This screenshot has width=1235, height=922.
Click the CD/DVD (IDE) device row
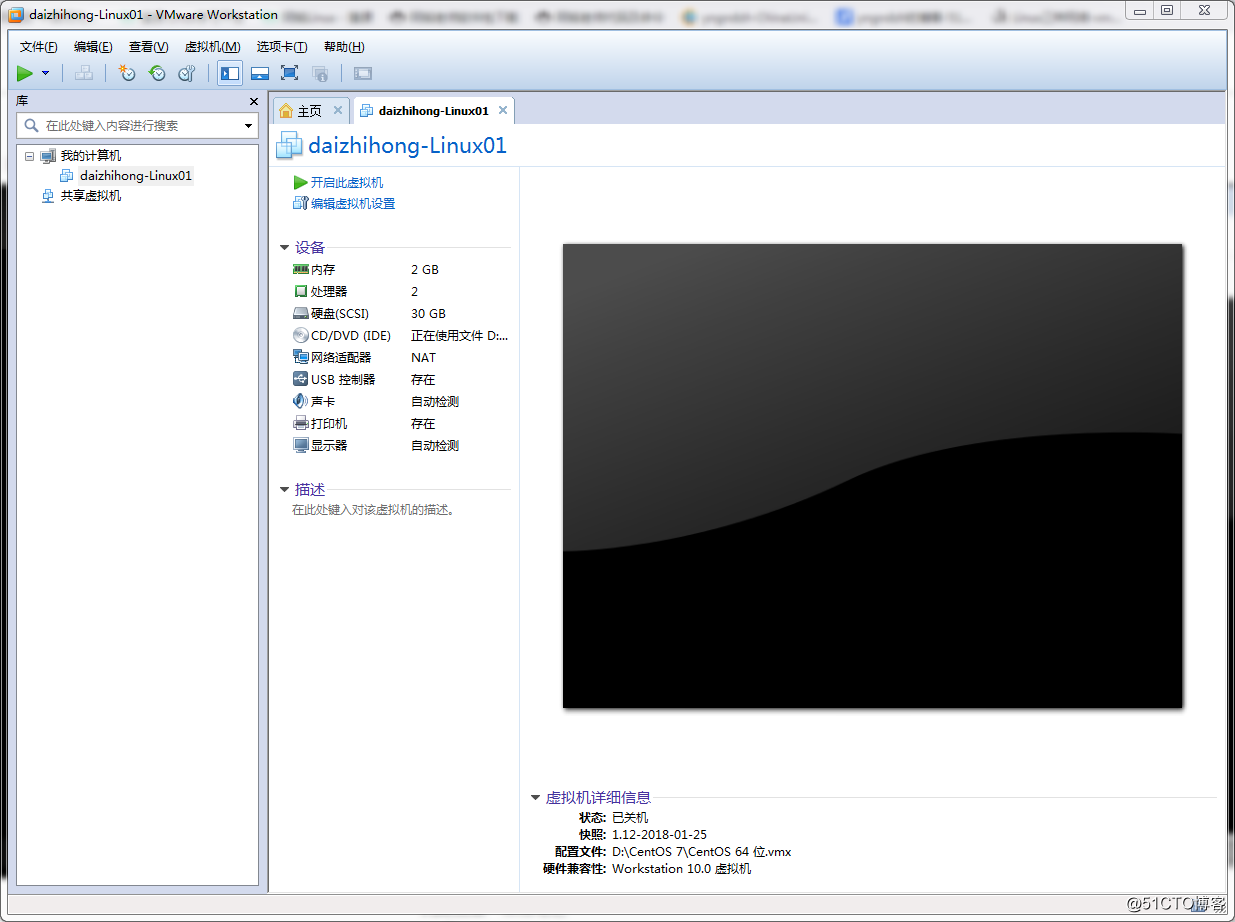click(401, 336)
